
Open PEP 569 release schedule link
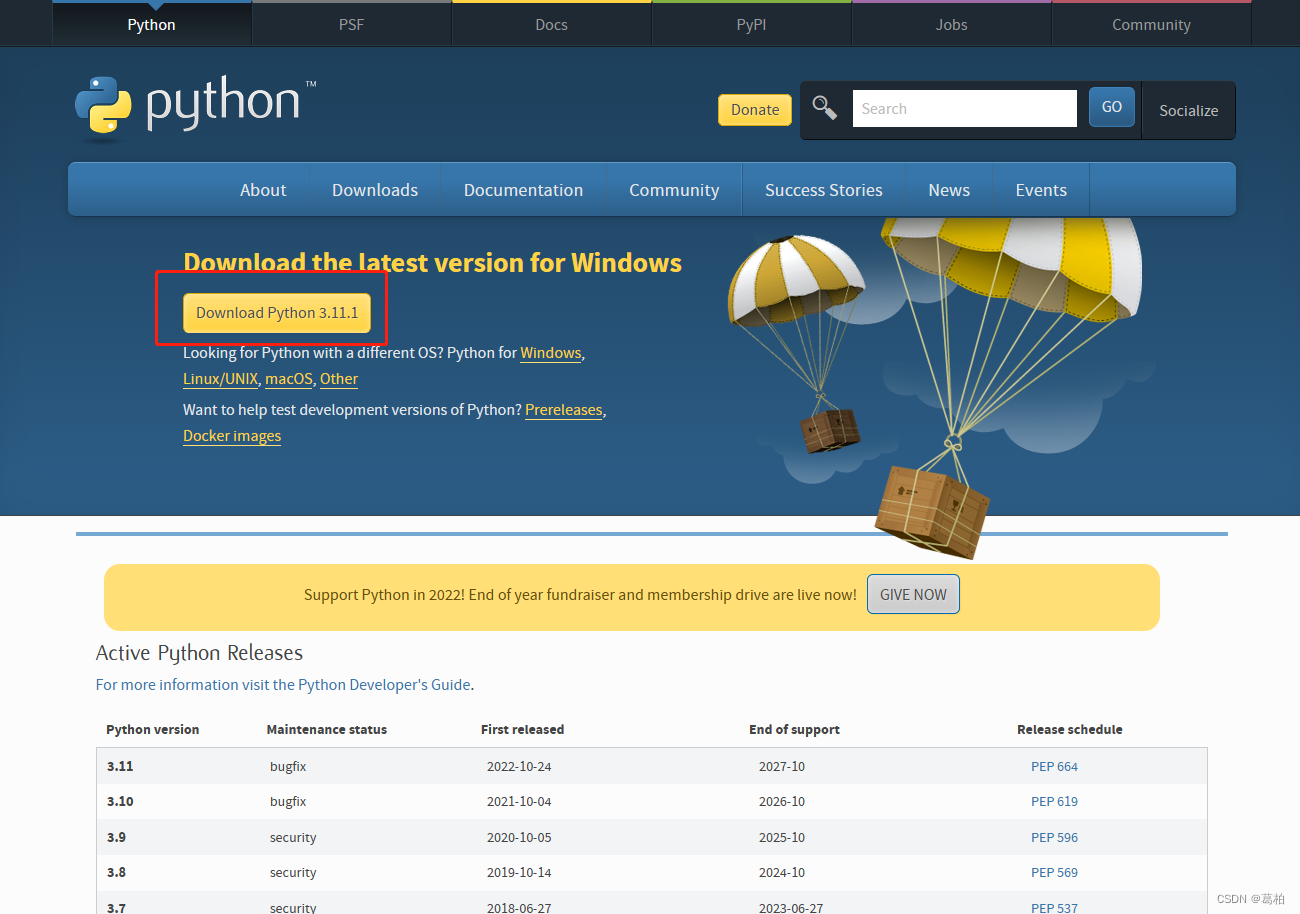(1054, 873)
